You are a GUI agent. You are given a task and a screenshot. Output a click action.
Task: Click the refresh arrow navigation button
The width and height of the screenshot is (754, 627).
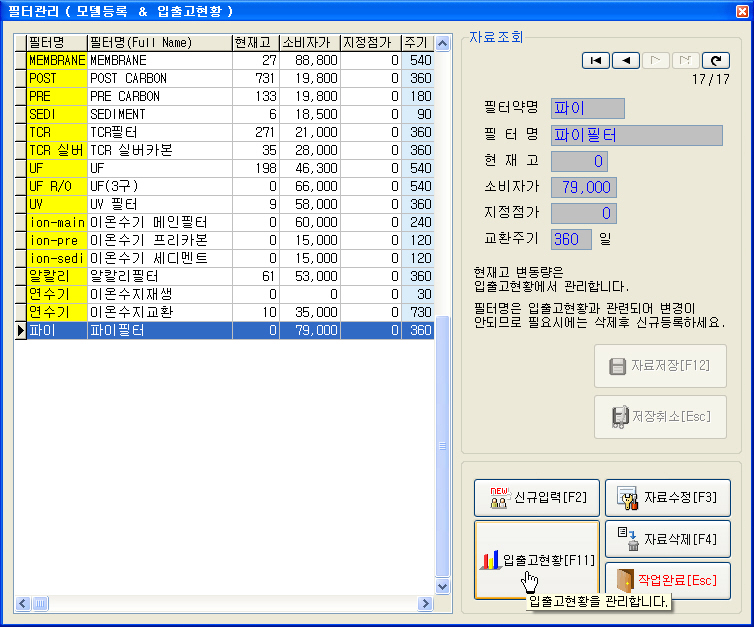[716, 61]
